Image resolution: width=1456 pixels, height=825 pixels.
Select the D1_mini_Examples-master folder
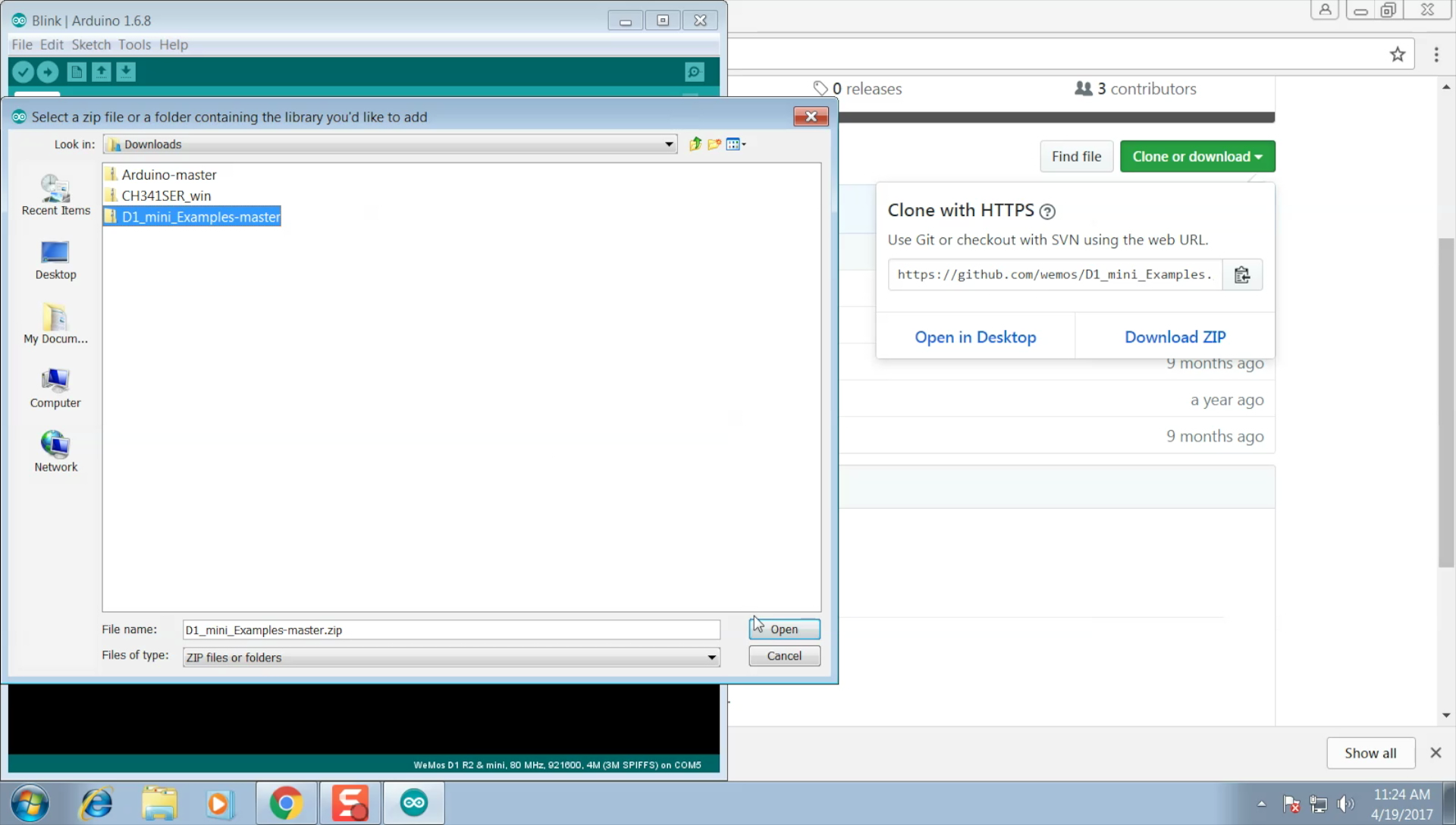click(x=193, y=217)
